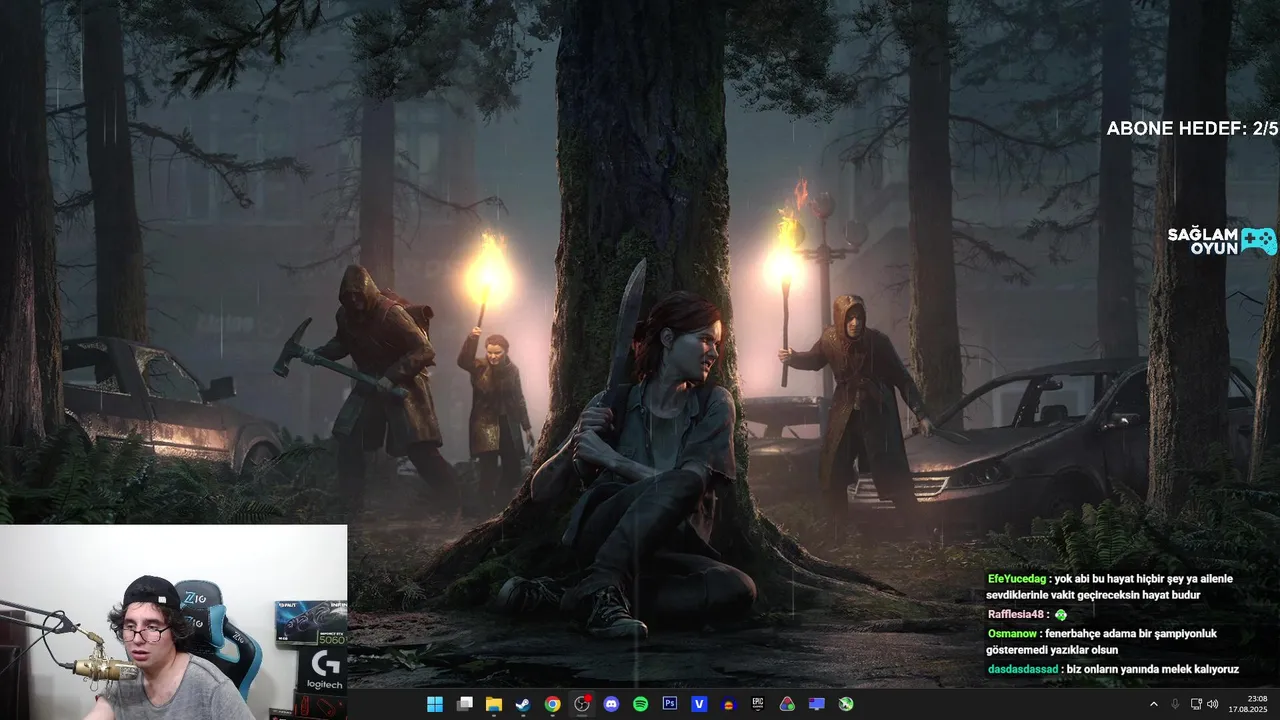The height and width of the screenshot is (720, 1280).
Task: Open Task View from the taskbar
Action: pyautogui.click(x=465, y=704)
